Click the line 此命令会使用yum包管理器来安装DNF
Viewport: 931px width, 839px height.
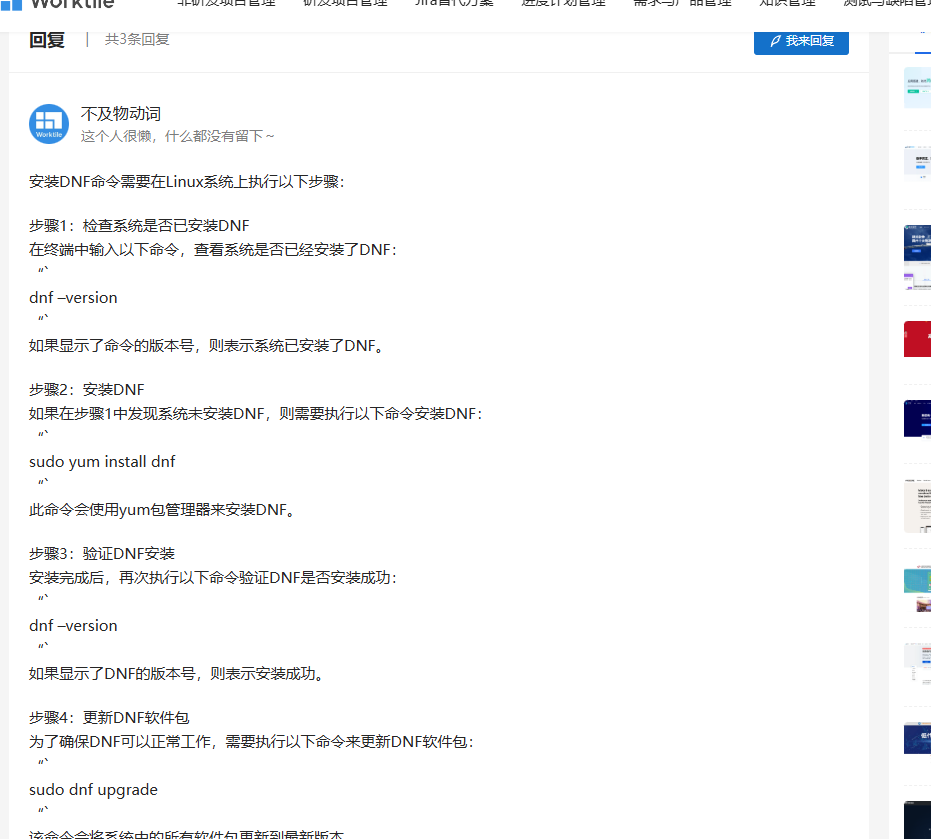(162, 509)
